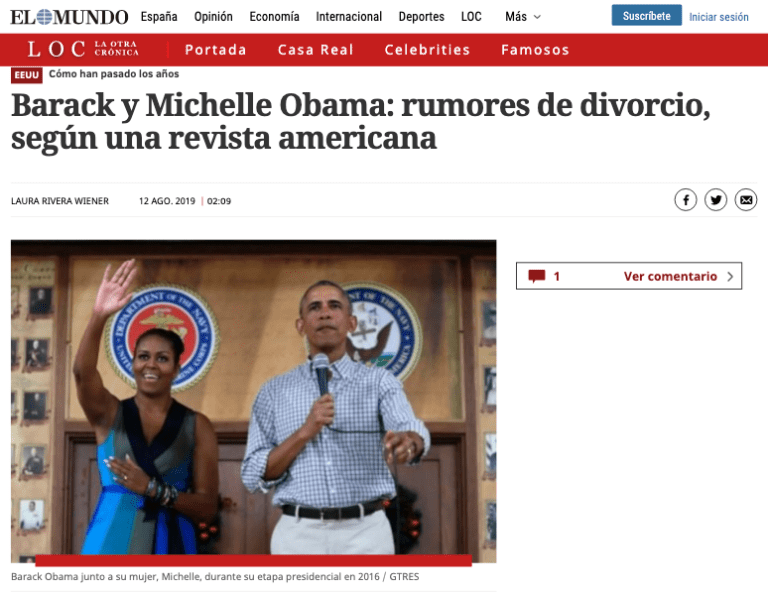Go to the Economía section
The height and width of the screenshot is (593, 768).
[x=274, y=17]
